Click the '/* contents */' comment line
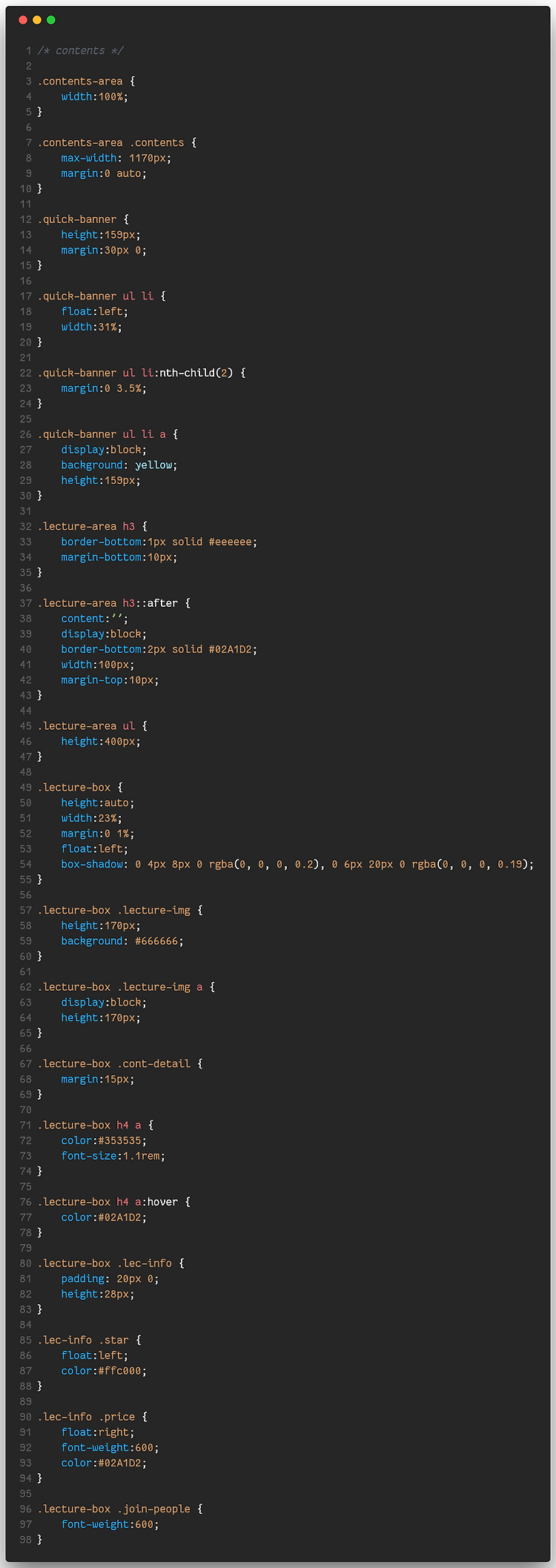556x1568 pixels. pos(81,50)
